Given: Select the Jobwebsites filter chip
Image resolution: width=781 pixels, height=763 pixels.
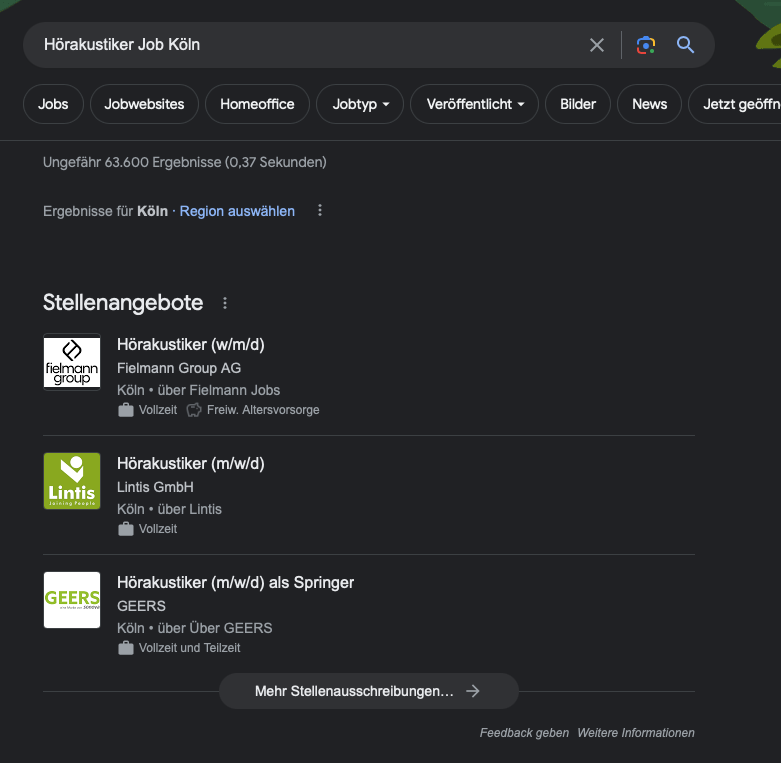Looking at the screenshot, I should 144,104.
